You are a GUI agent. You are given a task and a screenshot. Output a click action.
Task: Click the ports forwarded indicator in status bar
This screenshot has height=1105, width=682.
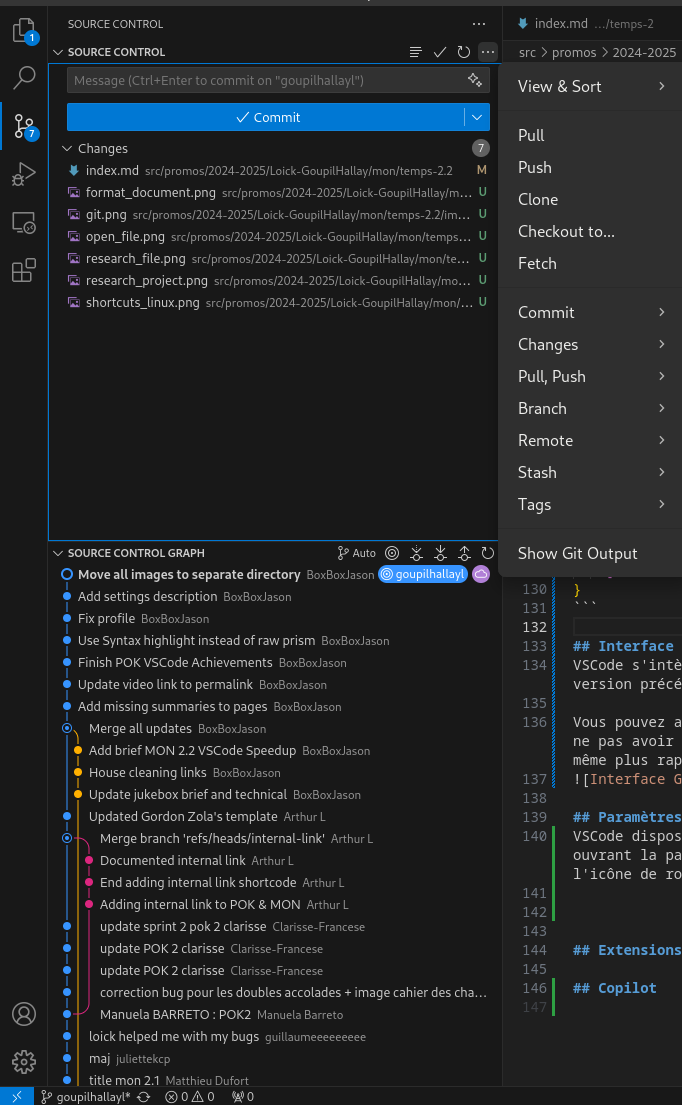243,1097
